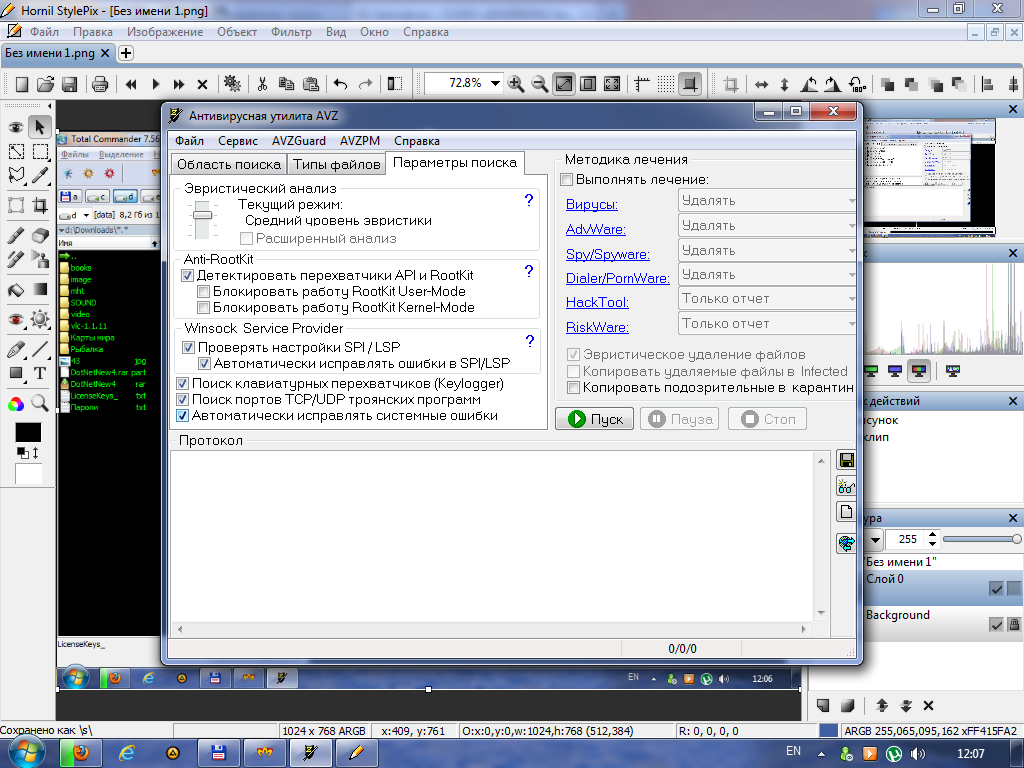This screenshot has height=768, width=1024.
Task: Cut selection with the scissors icon
Action: click(262, 84)
